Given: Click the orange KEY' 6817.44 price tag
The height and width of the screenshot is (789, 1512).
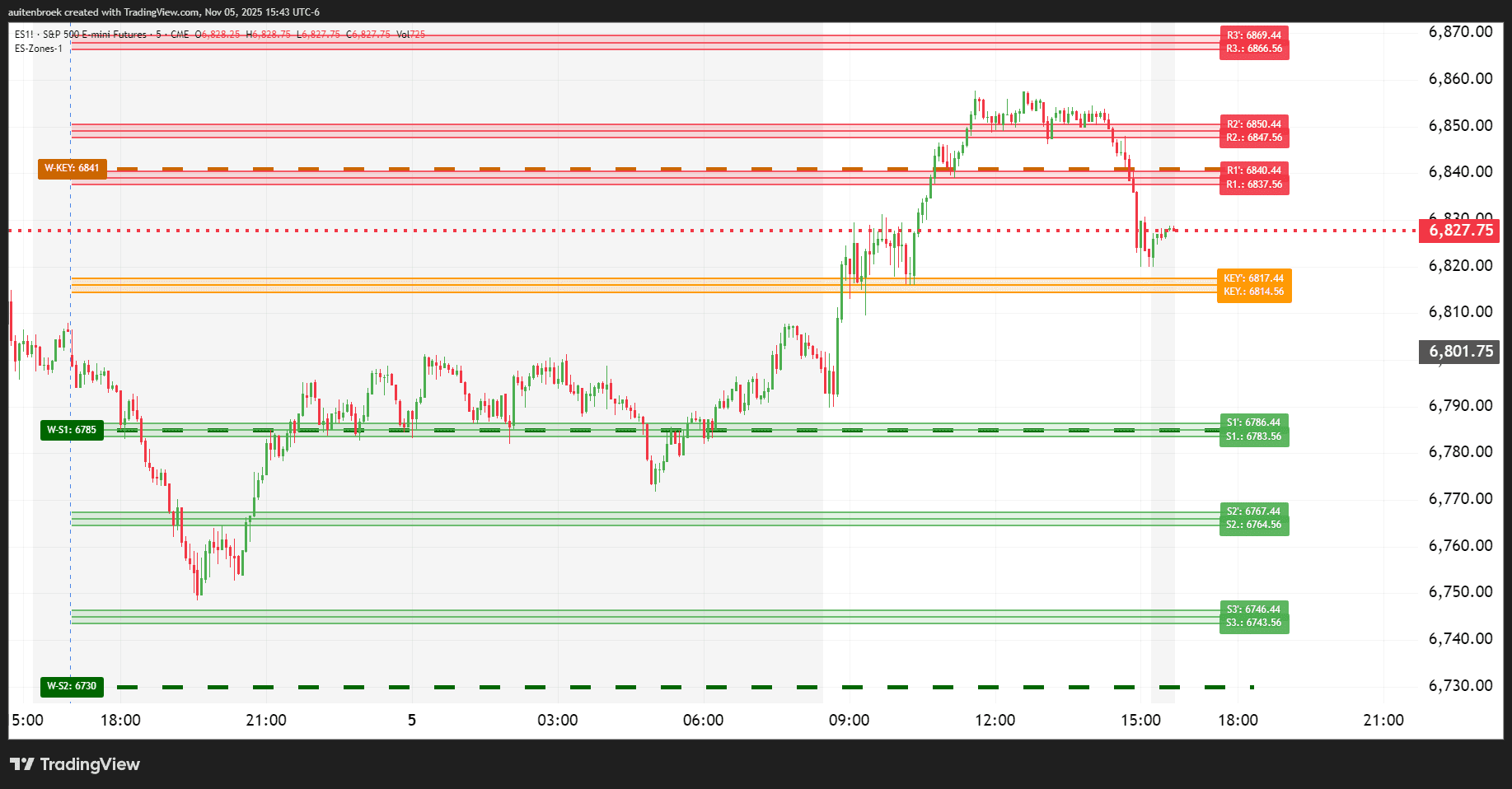Looking at the screenshot, I should 1253,278.
